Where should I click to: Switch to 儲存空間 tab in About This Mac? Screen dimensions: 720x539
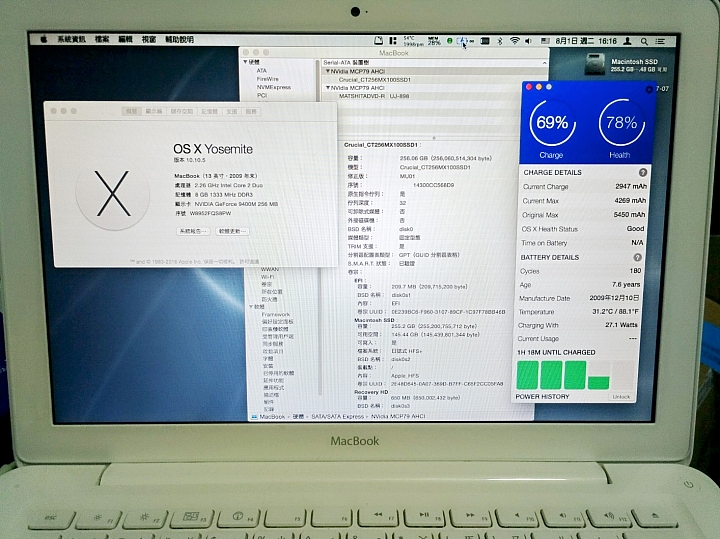pos(182,111)
